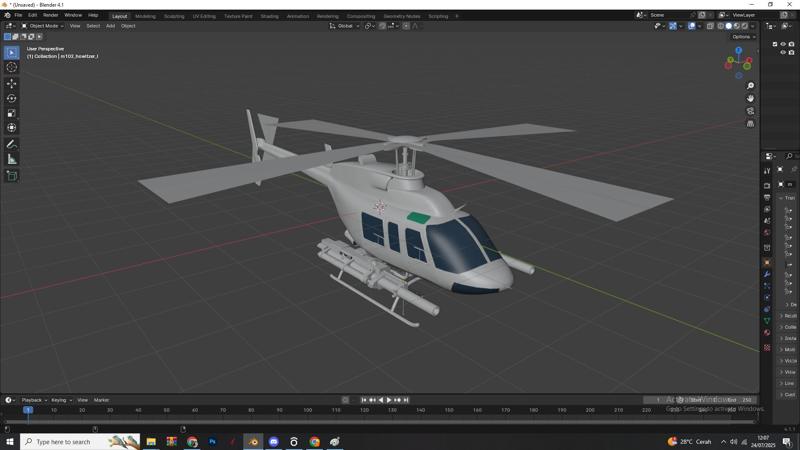Open the Physics properties tab

click(767, 297)
